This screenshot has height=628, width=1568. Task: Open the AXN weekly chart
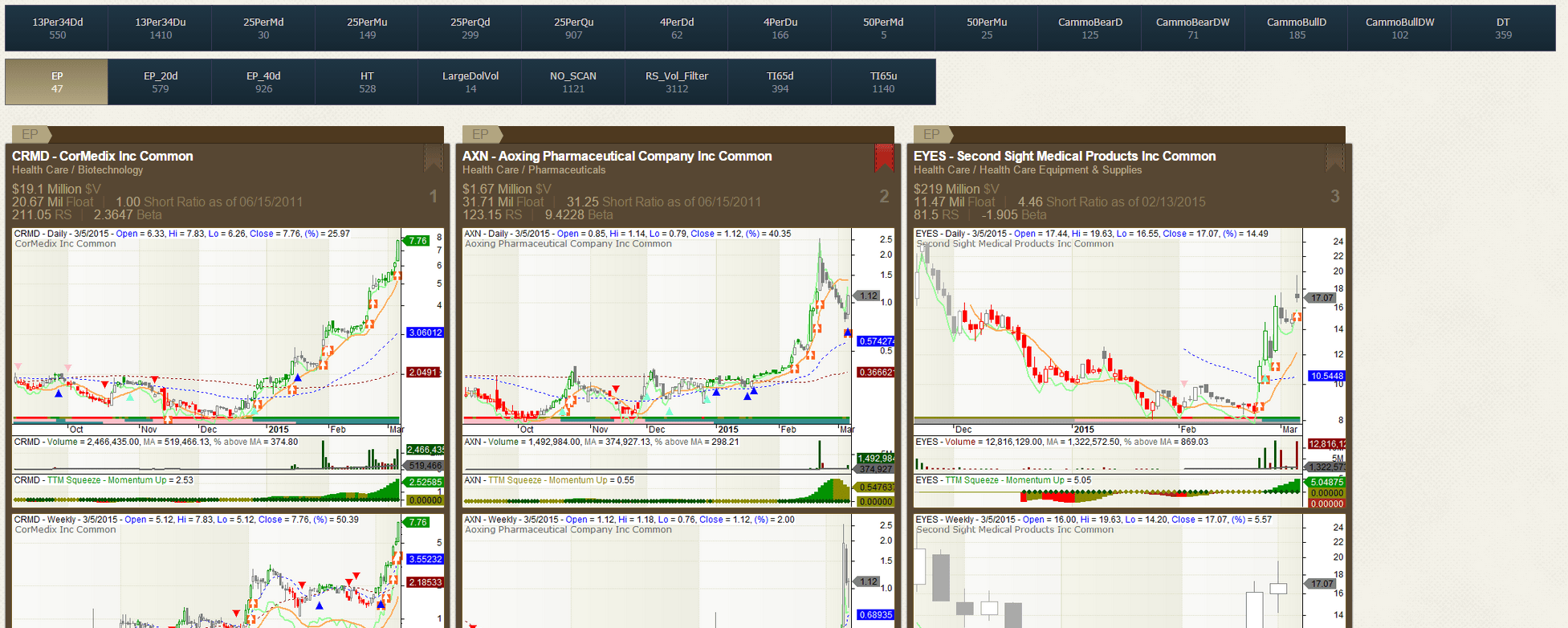click(678, 571)
